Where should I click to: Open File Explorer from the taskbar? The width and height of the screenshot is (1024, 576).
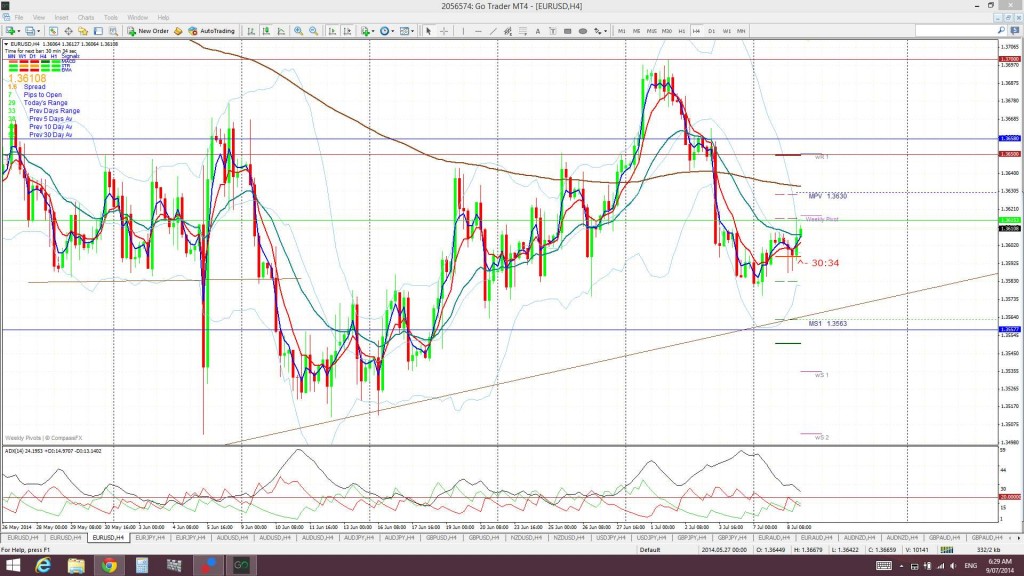[76, 566]
